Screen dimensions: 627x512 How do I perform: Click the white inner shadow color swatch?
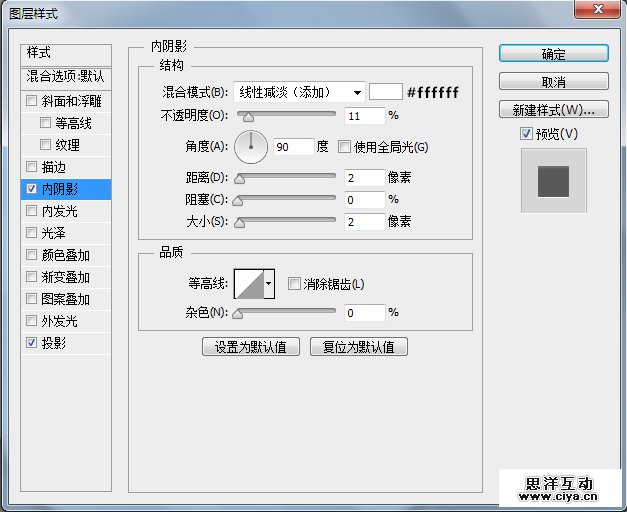click(x=385, y=92)
